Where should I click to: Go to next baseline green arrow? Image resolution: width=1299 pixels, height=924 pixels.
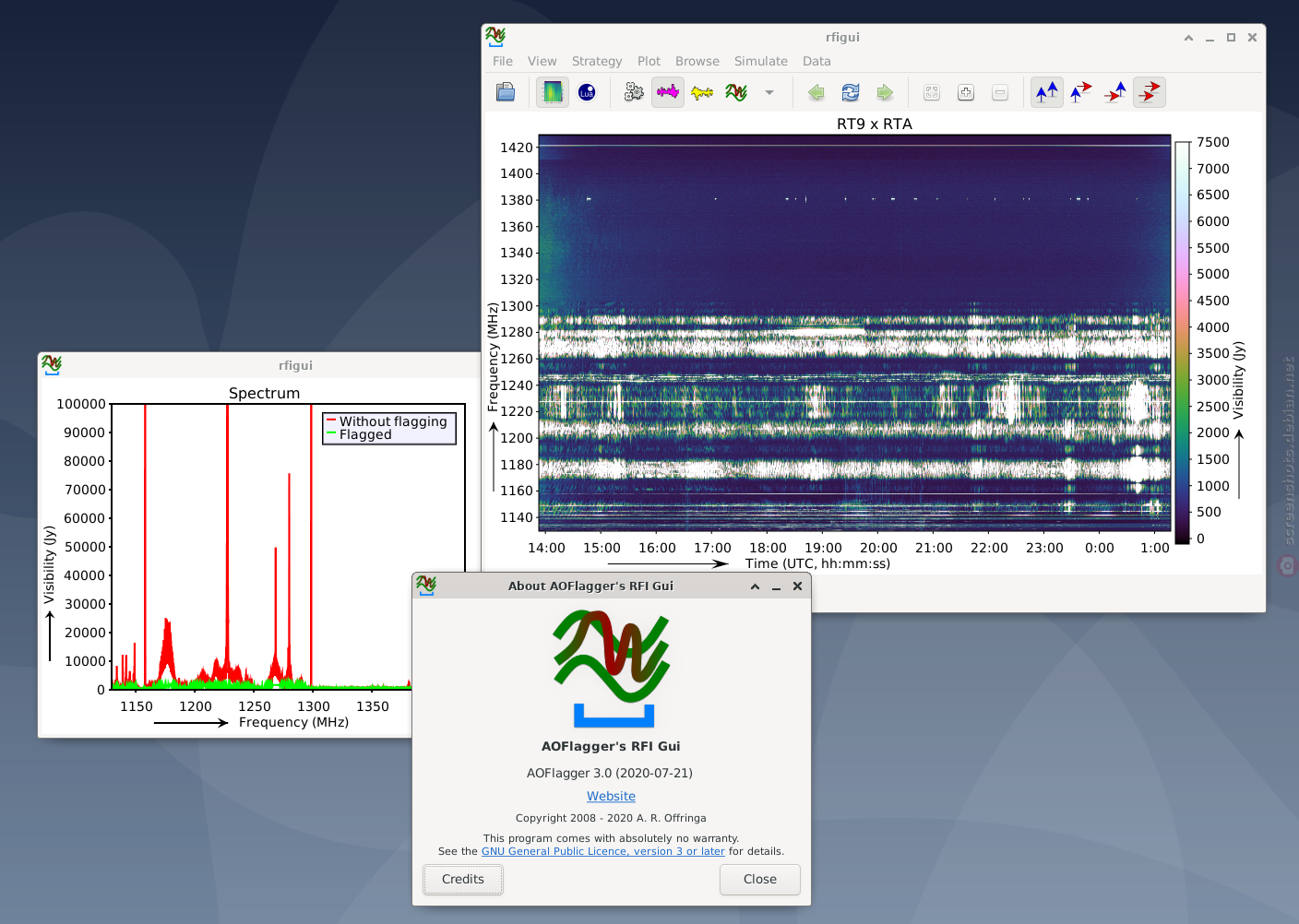tap(885, 92)
